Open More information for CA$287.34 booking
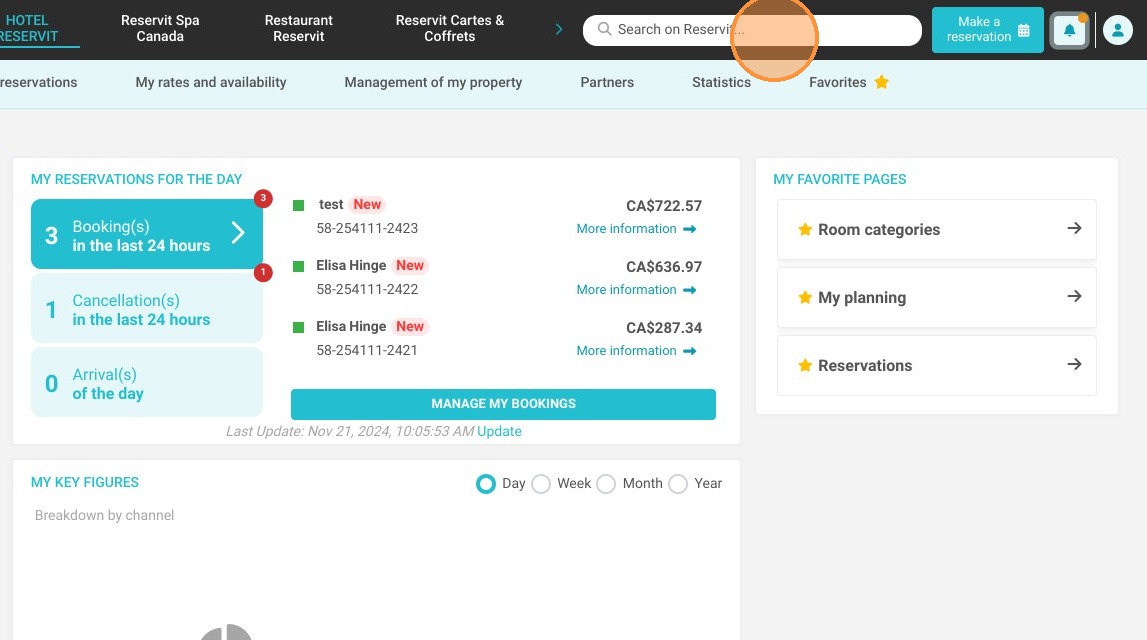The width and height of the screenshot is (1147, 640). click(x=636, y=350)
